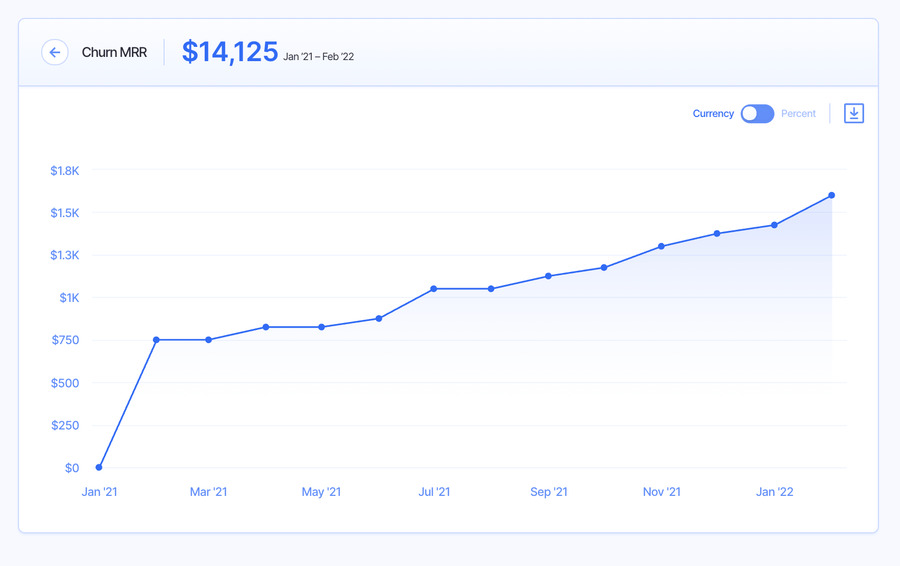Select the Jan '21 data point at $0
The image size is (900, 566).
coord(99,467)
